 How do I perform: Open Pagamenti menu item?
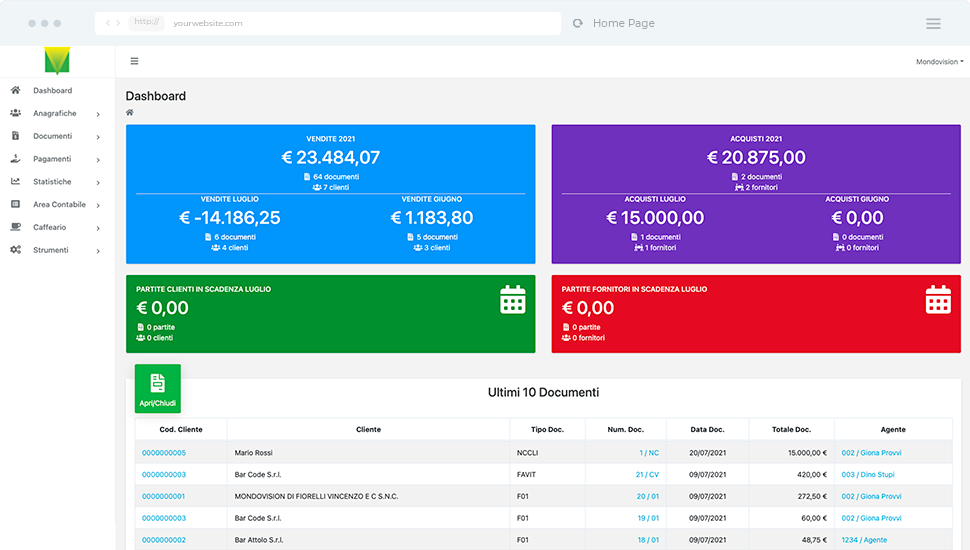(x=56, y=159)
